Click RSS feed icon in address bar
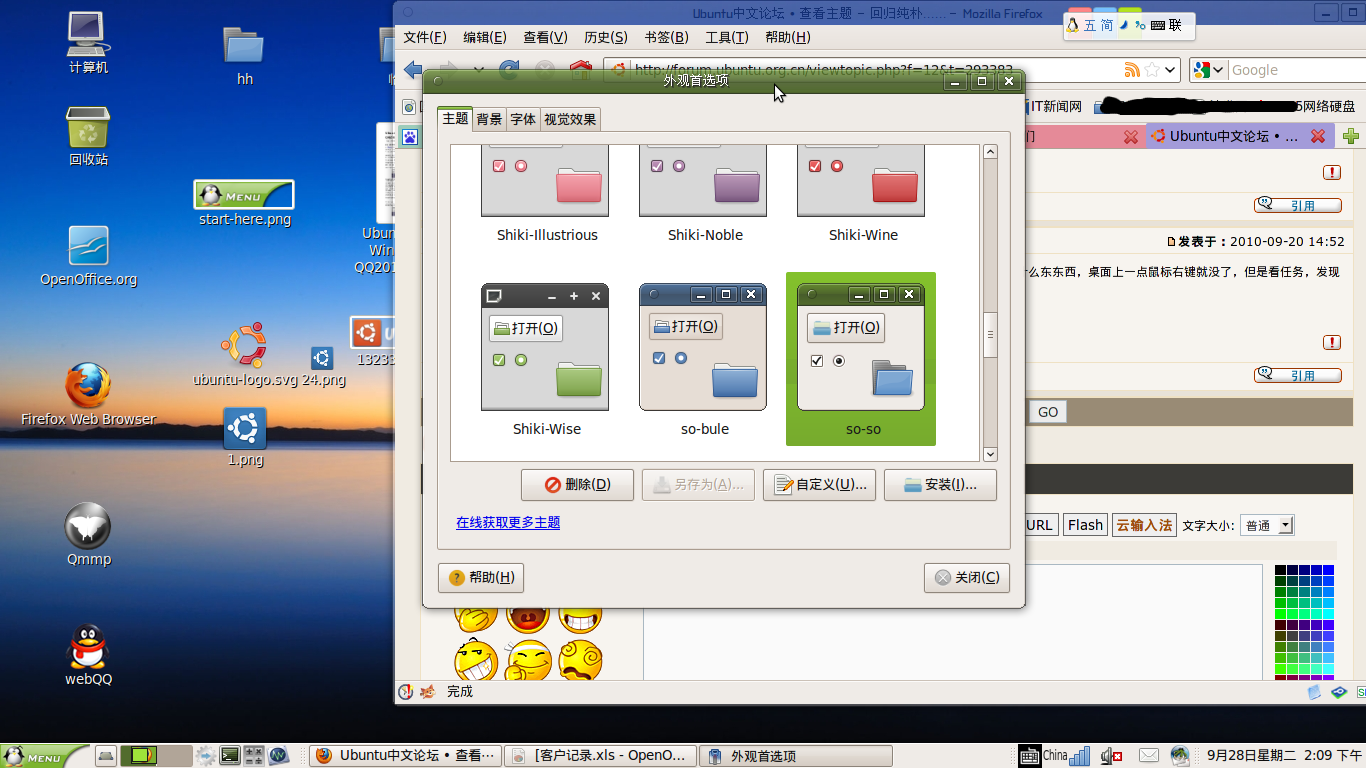This screenshot has width=1366, height=768. (x=1132, y=70)
